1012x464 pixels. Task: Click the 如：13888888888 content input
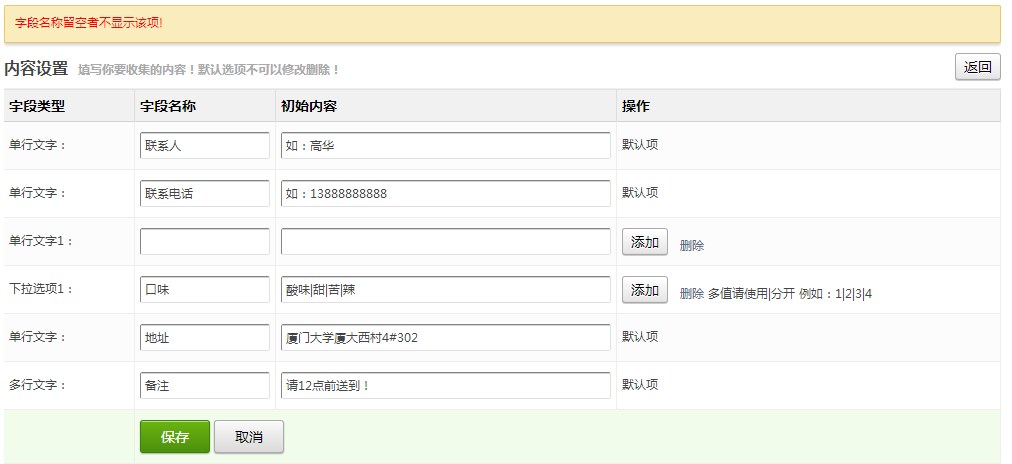click(x=445, y=193)
